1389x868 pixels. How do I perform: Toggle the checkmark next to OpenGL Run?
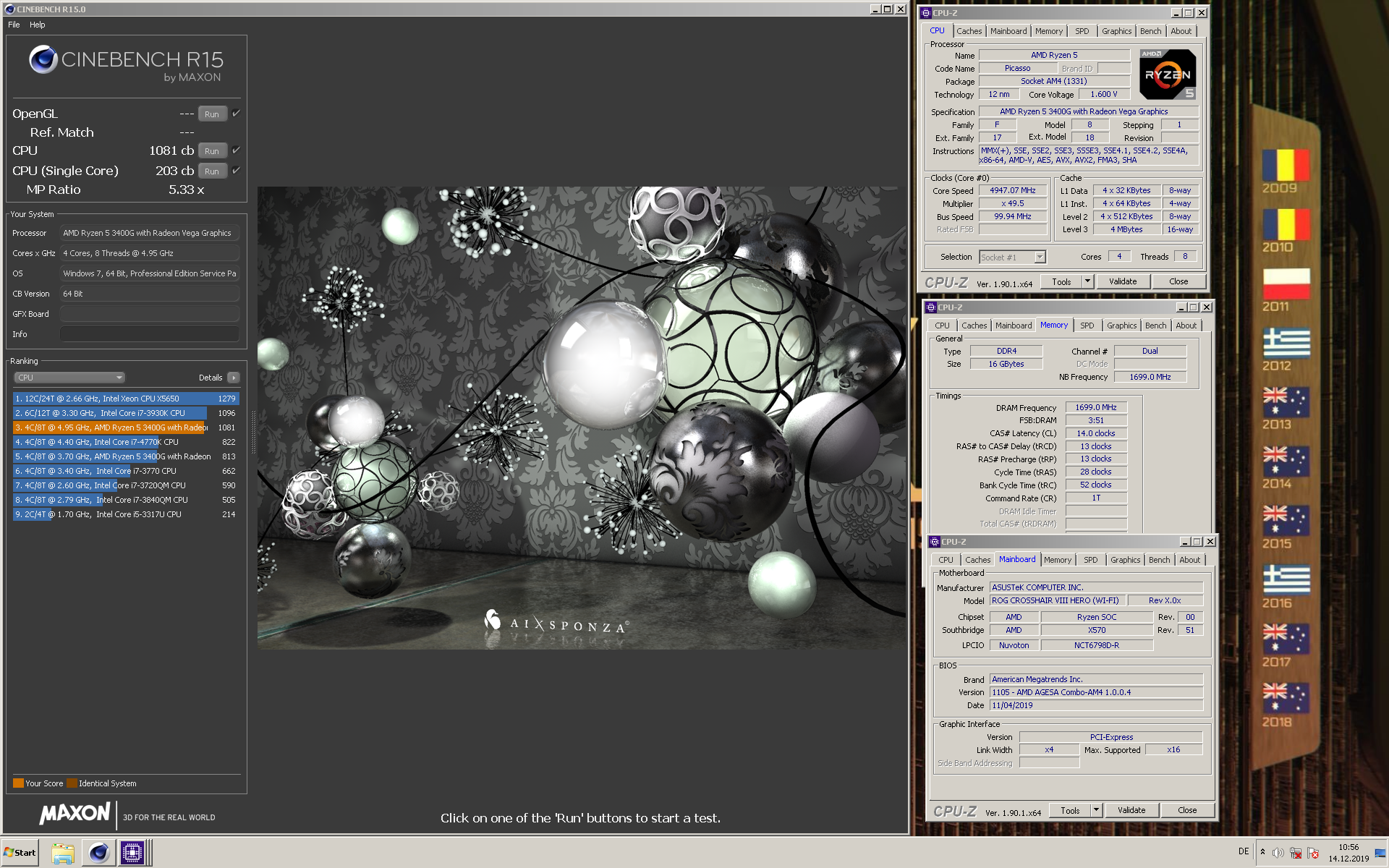[236, 114]
